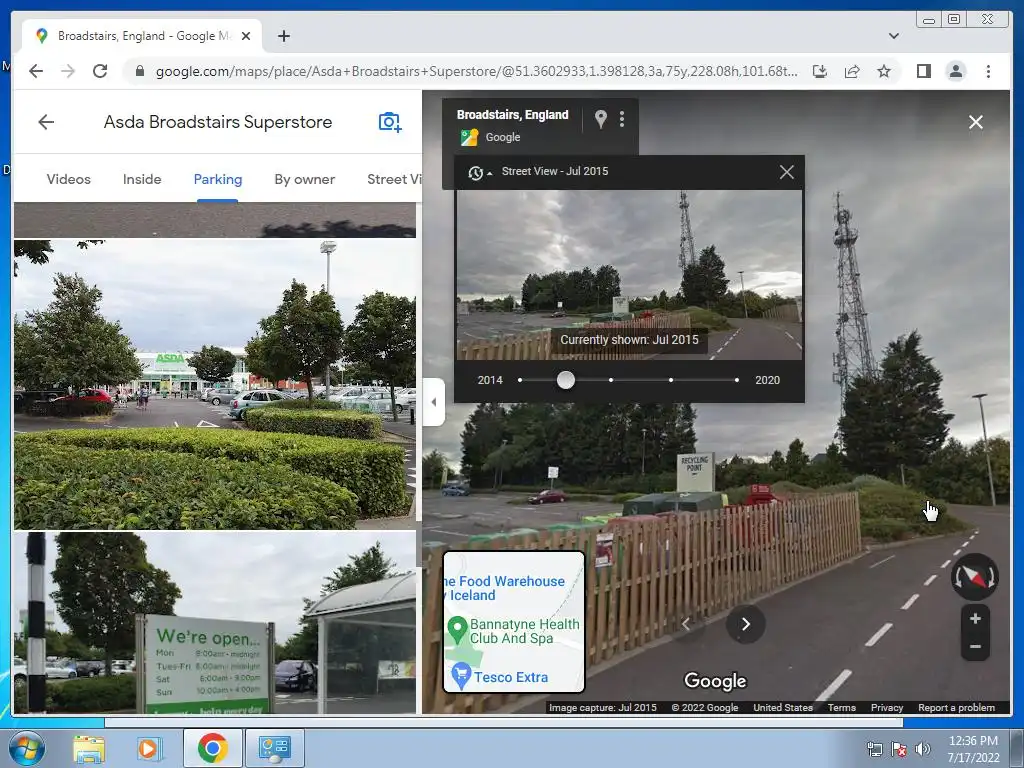Click the site lock icon in the address bar
The height and width of the screenshot is (768, 1024).
click(x=139, y=71)
